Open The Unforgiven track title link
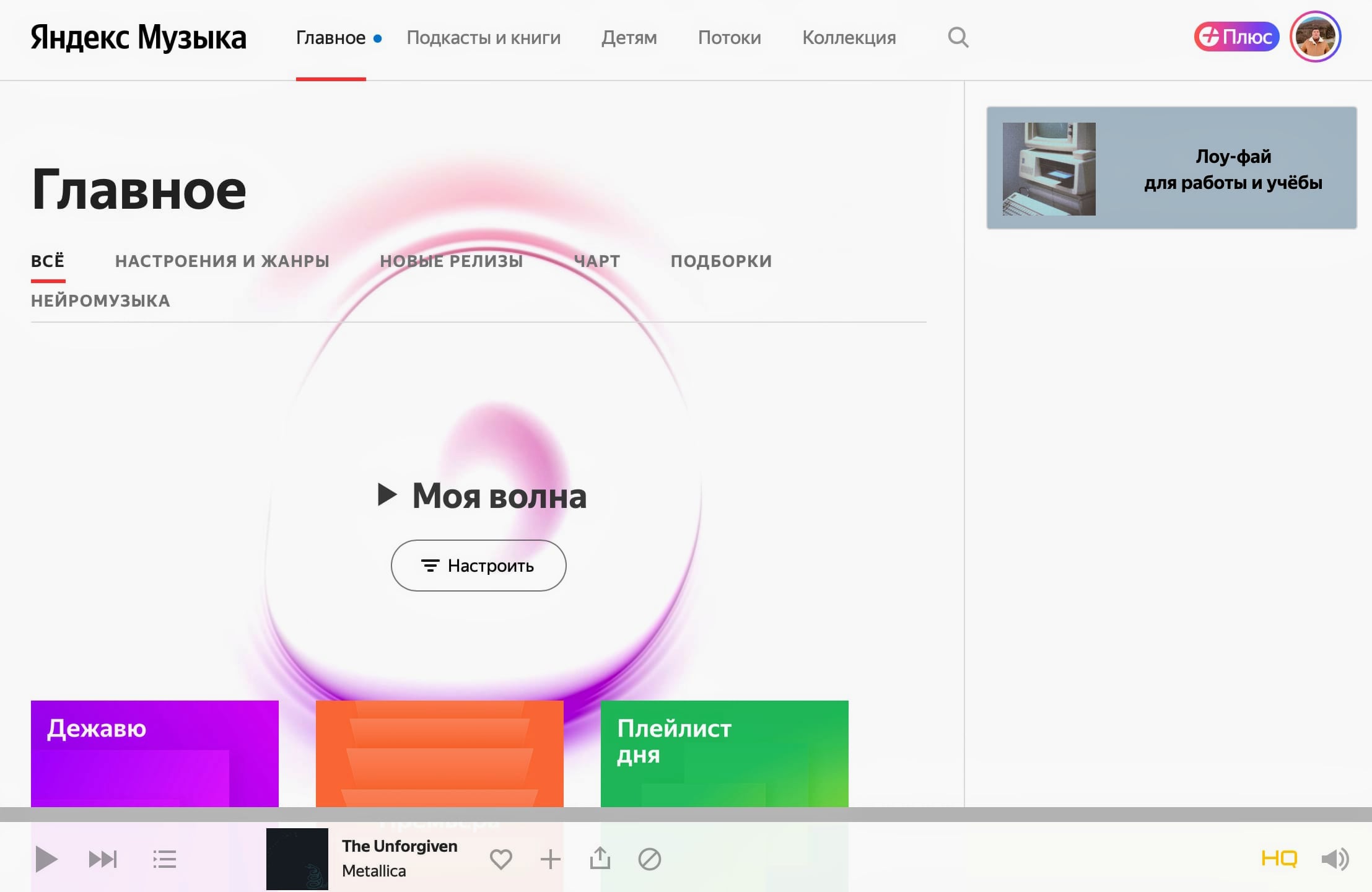1372x892 pixels. coord(400,846)
